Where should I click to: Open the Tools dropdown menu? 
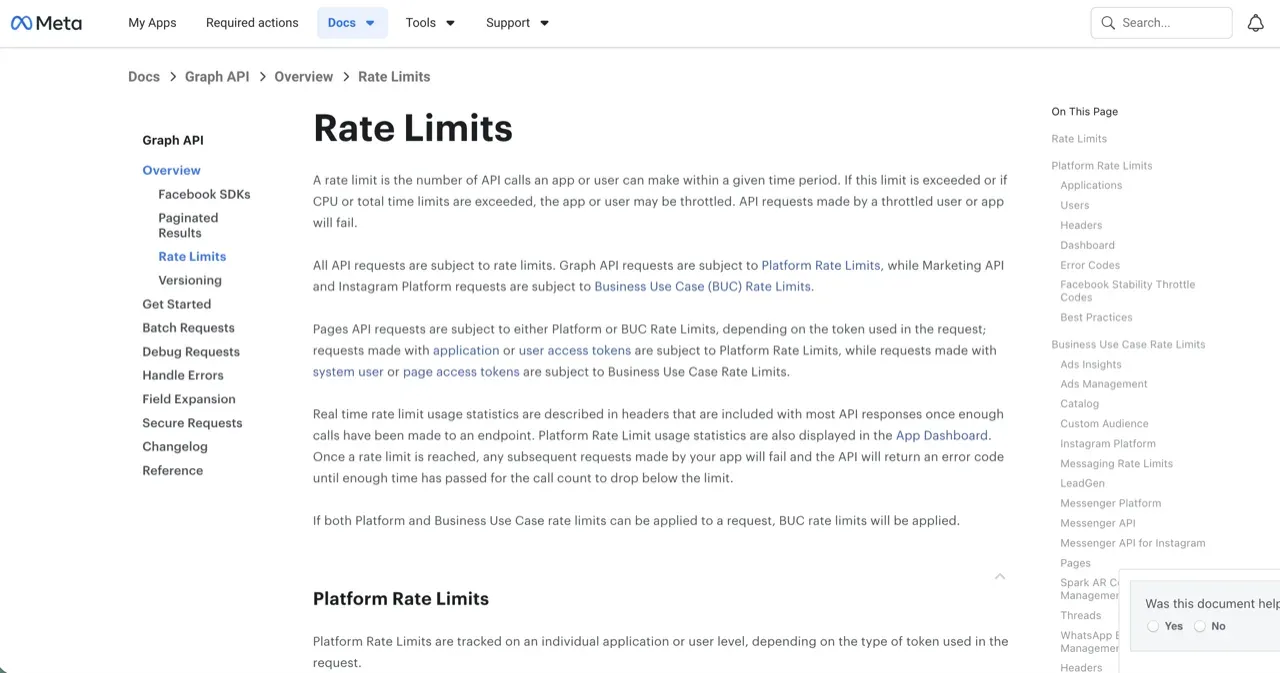430,23
